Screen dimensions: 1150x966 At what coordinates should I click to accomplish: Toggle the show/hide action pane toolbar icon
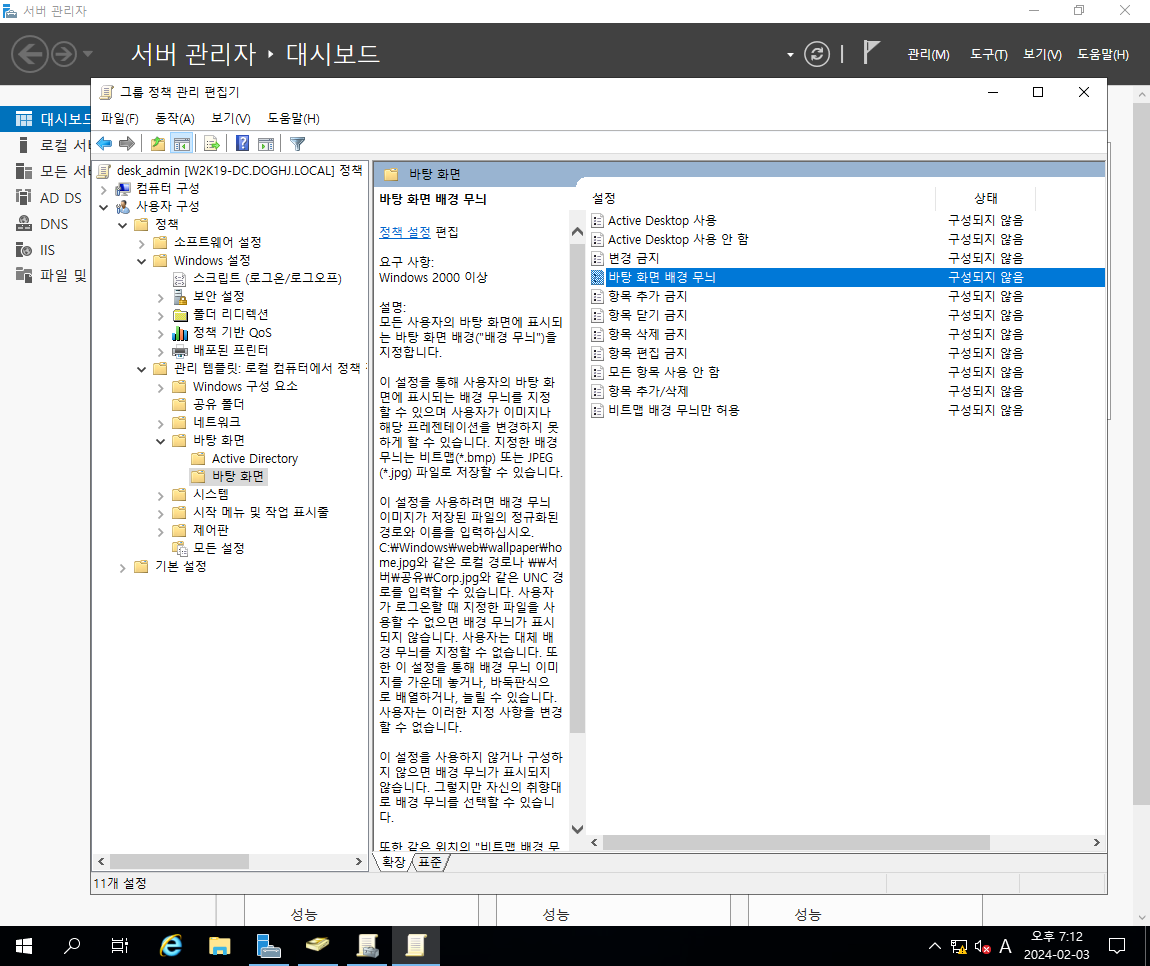[x=265, y=144]
